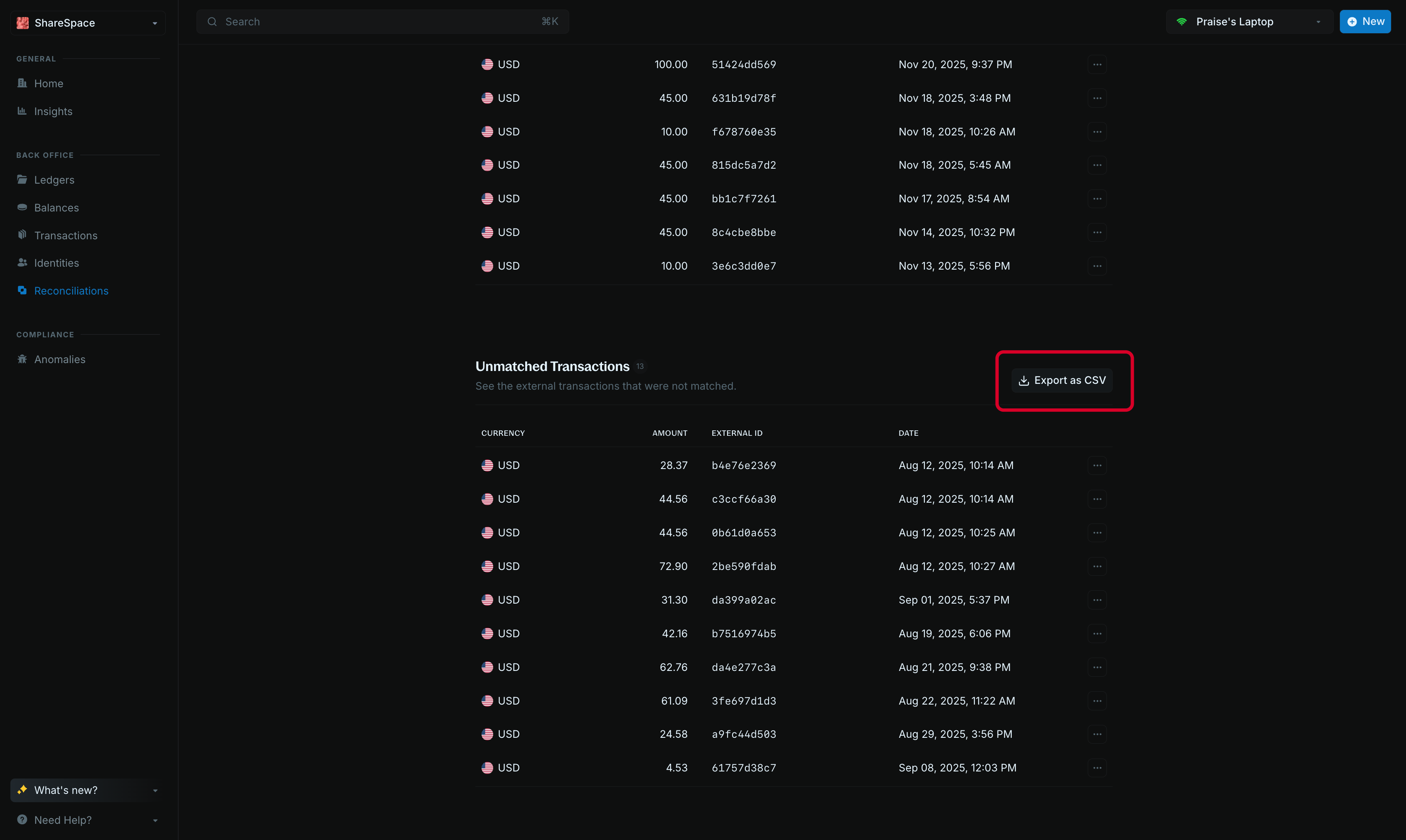Click the Insights chart icon
Image resolution: width=1406 pixels, height=840 pixels.
click(x=22, y=111)
